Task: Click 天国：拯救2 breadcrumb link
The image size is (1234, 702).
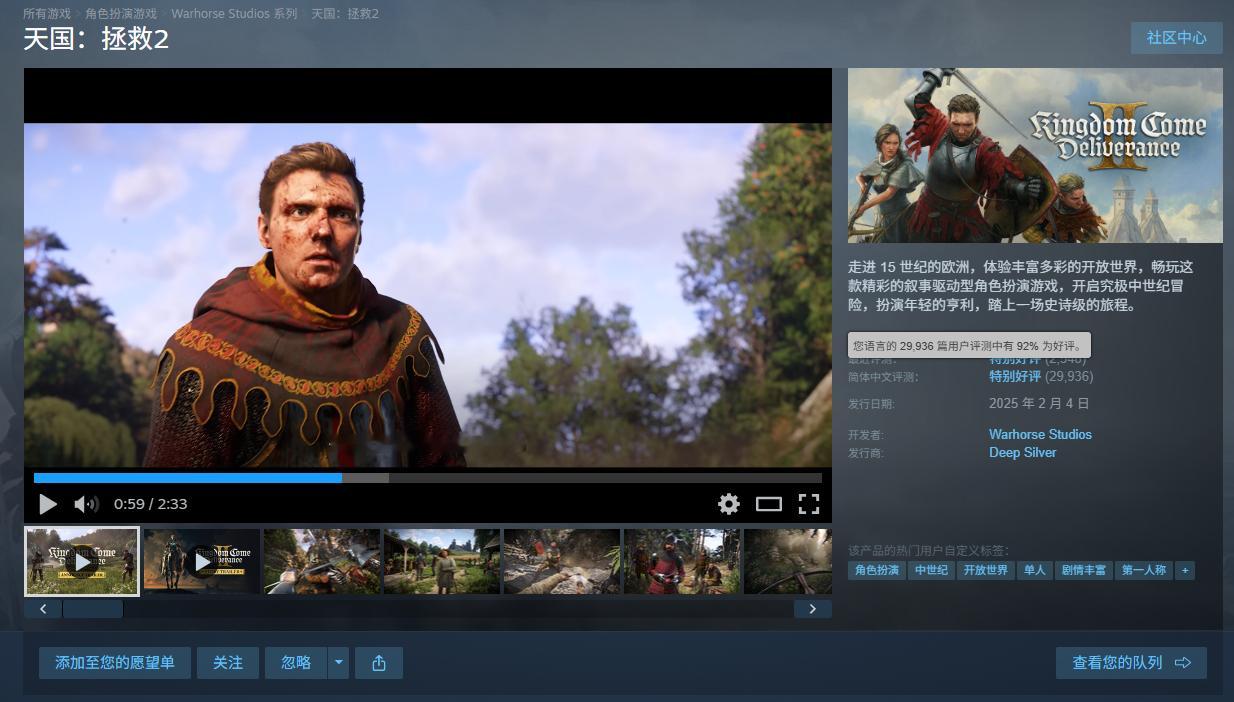Action: pos(345,14)
